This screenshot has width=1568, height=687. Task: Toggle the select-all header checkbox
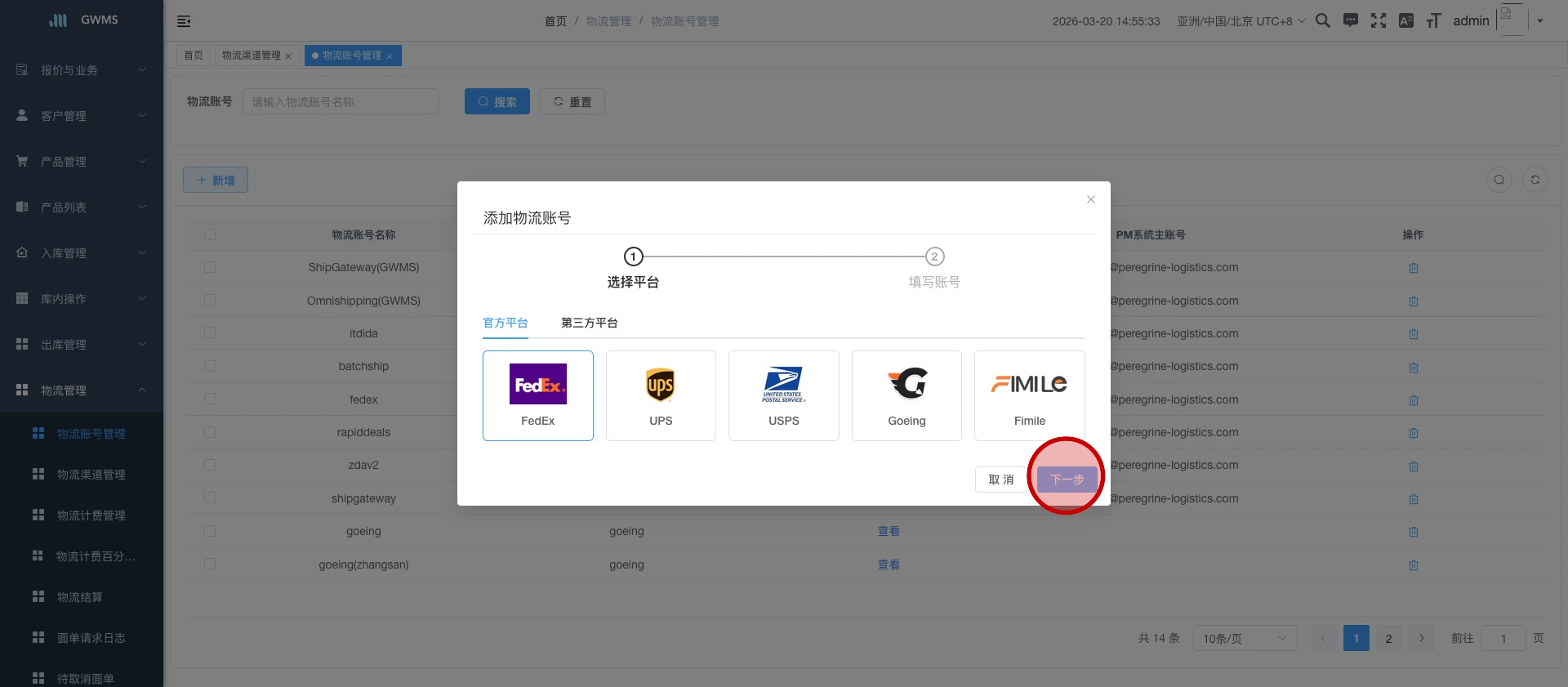click(210, 234)
